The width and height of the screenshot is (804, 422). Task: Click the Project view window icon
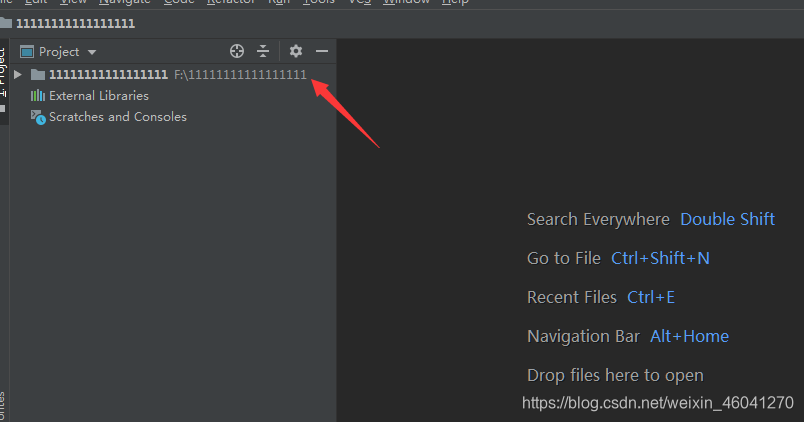tap(27, 52)
